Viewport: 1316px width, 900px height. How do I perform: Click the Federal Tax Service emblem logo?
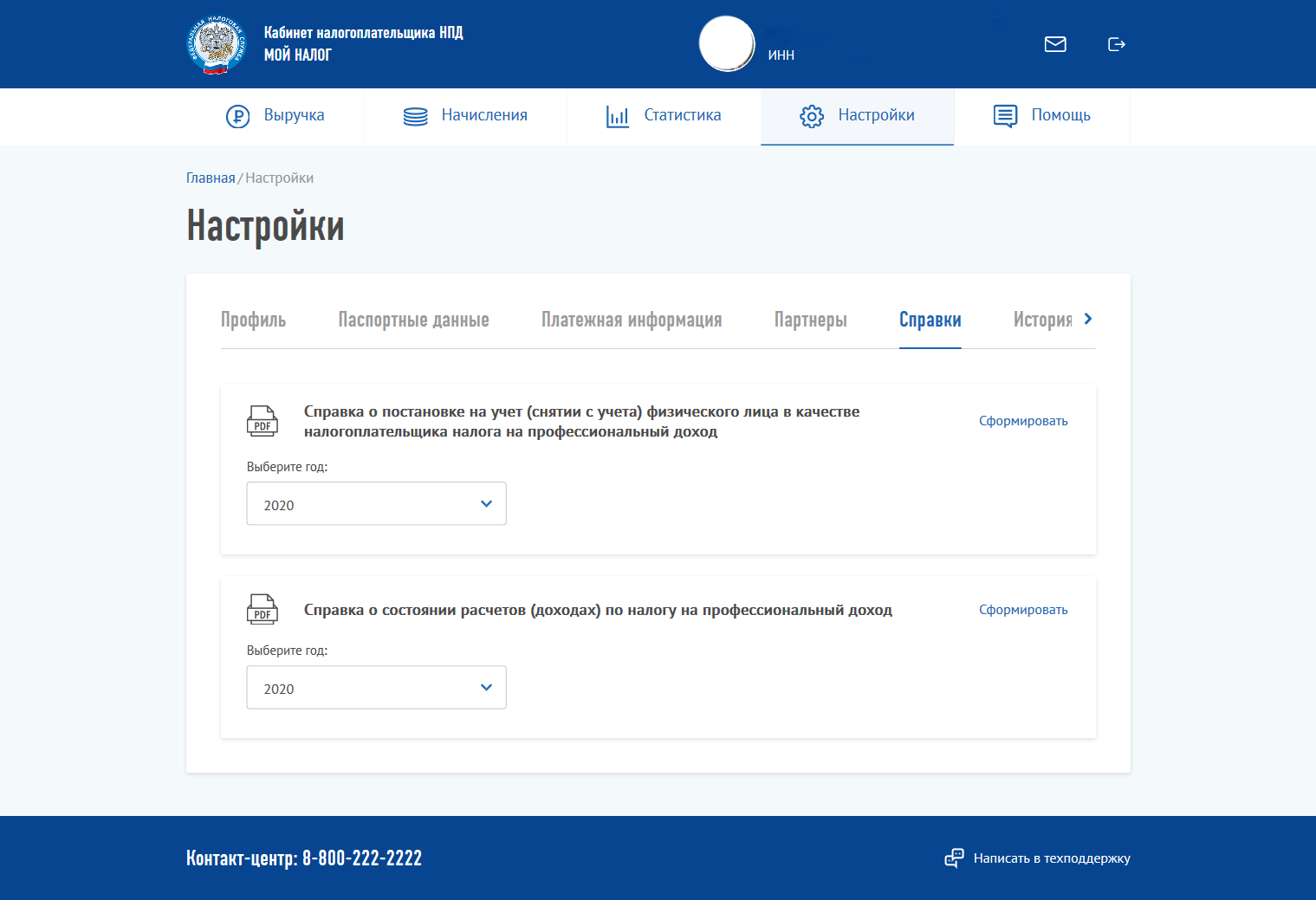[217, 44]
